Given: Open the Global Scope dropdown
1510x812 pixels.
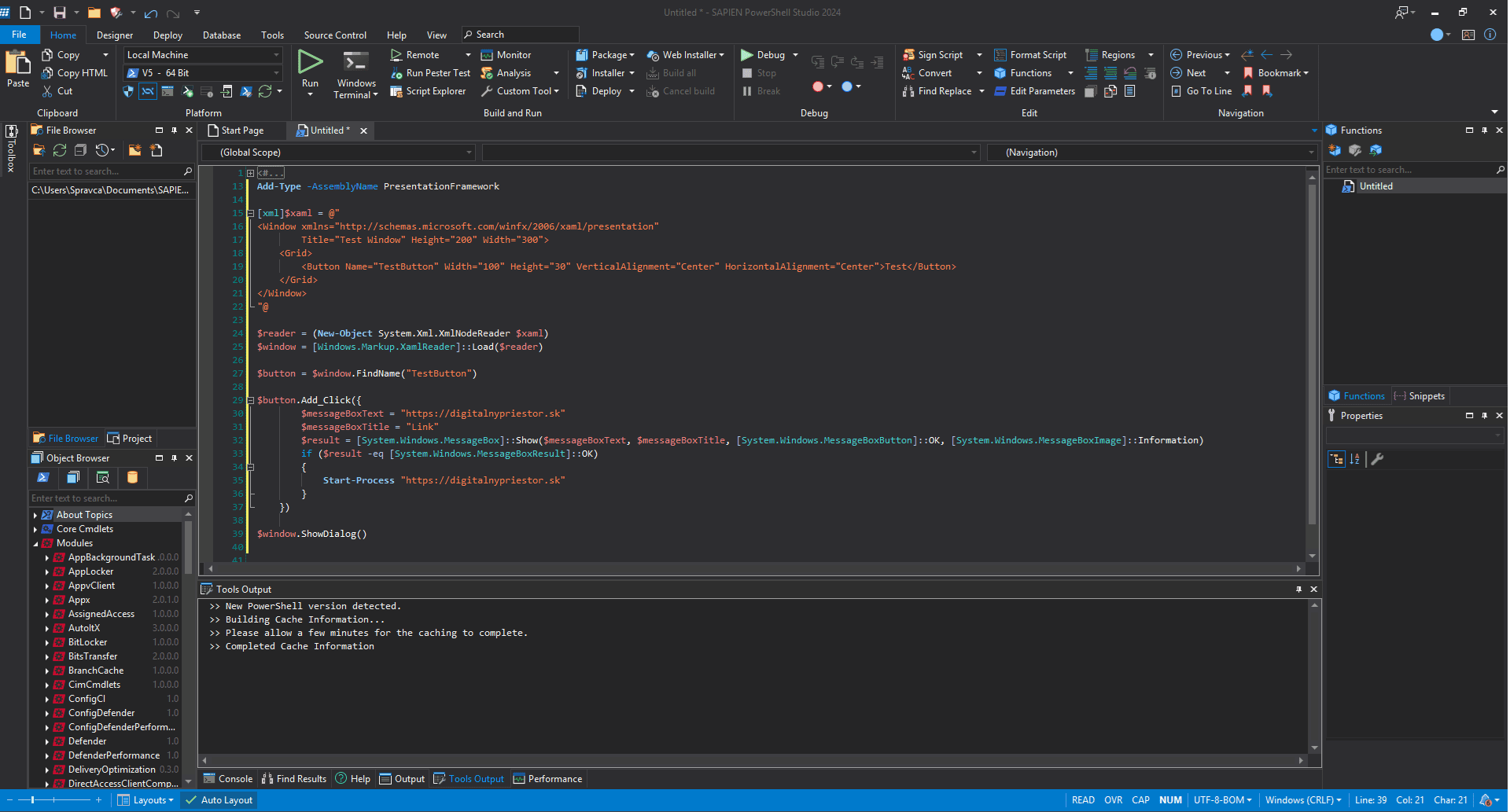Looking at the screenshot, I should point(338,152).
